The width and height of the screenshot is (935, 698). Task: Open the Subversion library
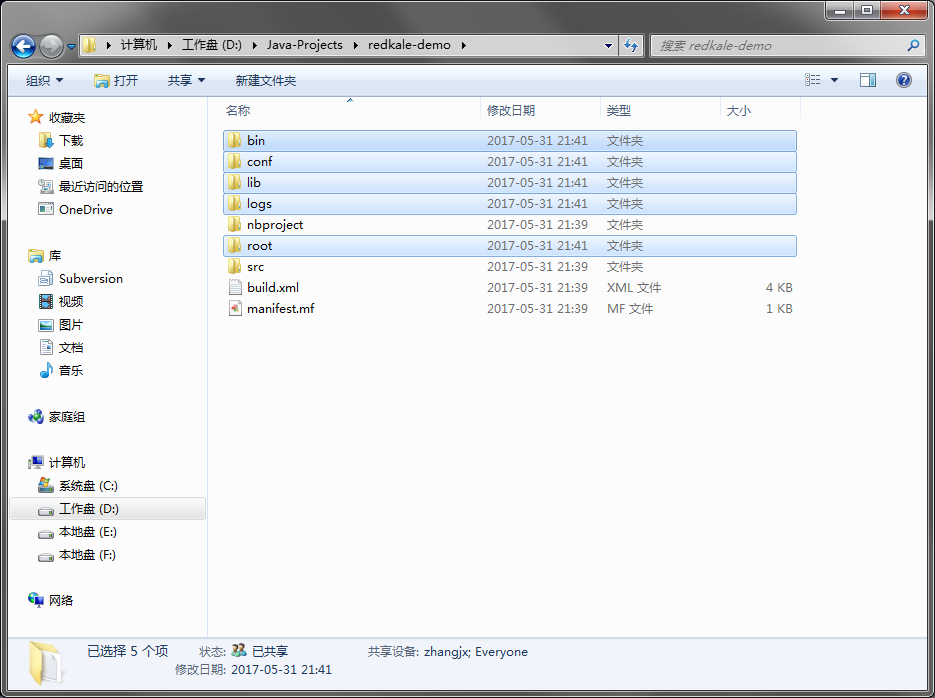coord(90,279)
